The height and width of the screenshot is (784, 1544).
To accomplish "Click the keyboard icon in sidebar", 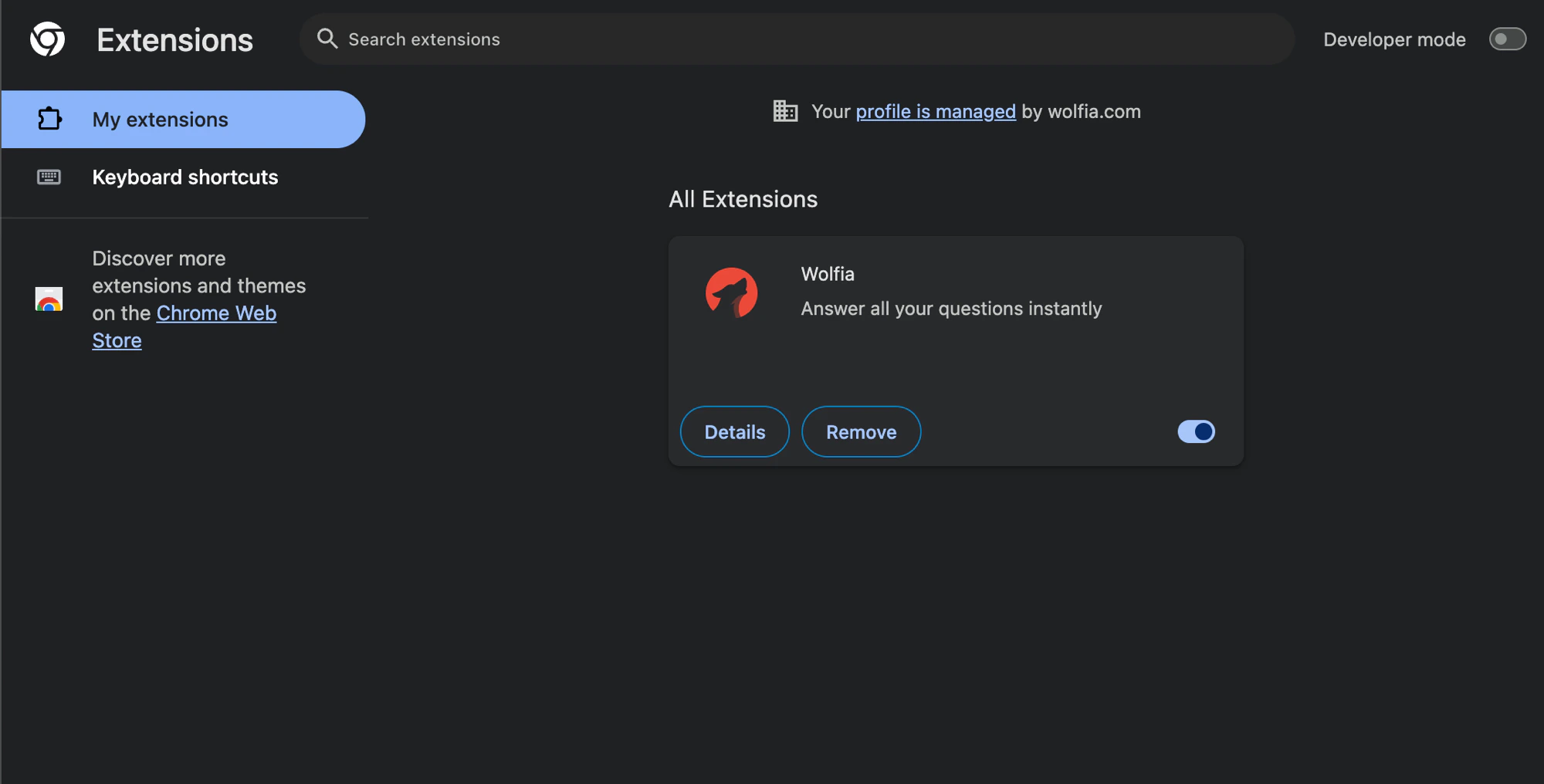I will coord(49,177).
